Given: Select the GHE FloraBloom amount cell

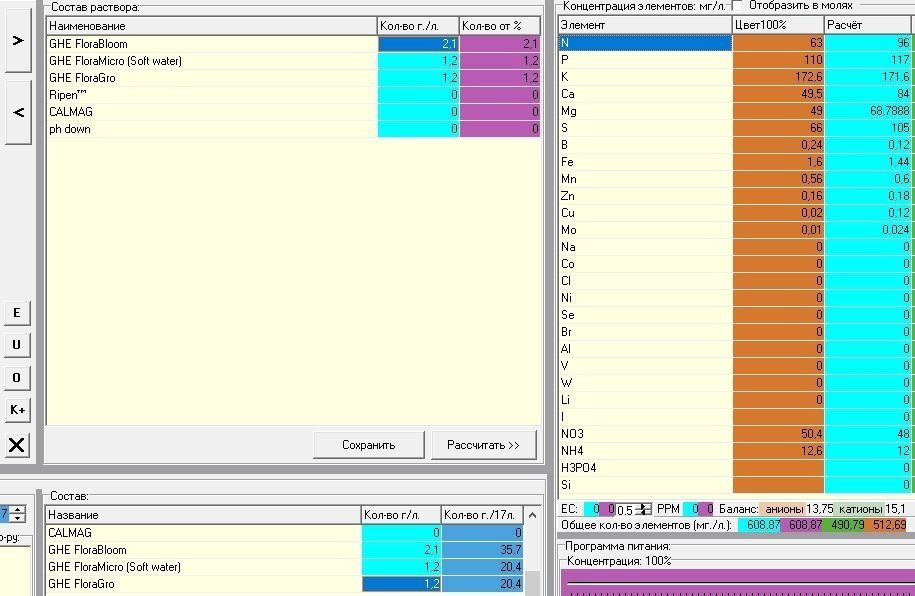Looking at the screenshot, I should pos(418,44).
